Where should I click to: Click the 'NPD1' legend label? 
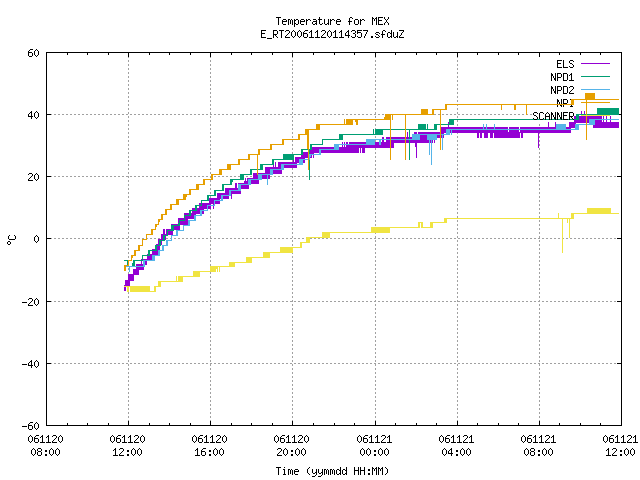pyautogui.click(x=562, y=77)
